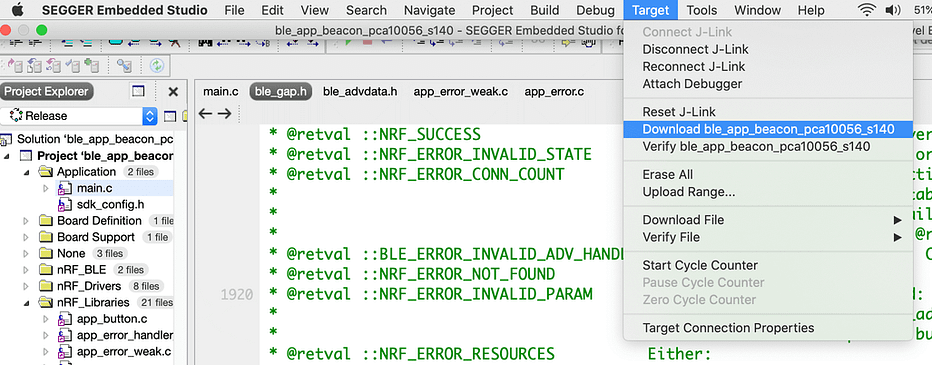932x365 pixels.
Task: Click the refresh source control status icon
Action: [x=157, y=65]
